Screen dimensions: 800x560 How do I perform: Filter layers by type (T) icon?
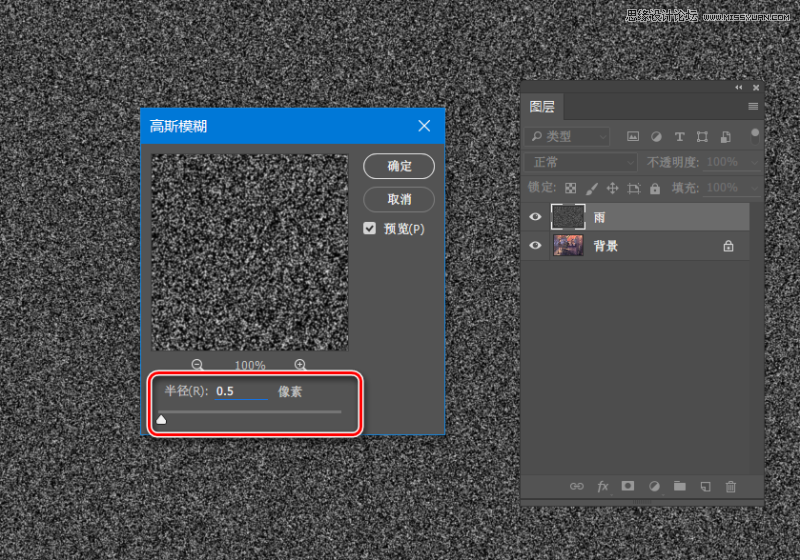pyautogui.click(x=679, y=137)
